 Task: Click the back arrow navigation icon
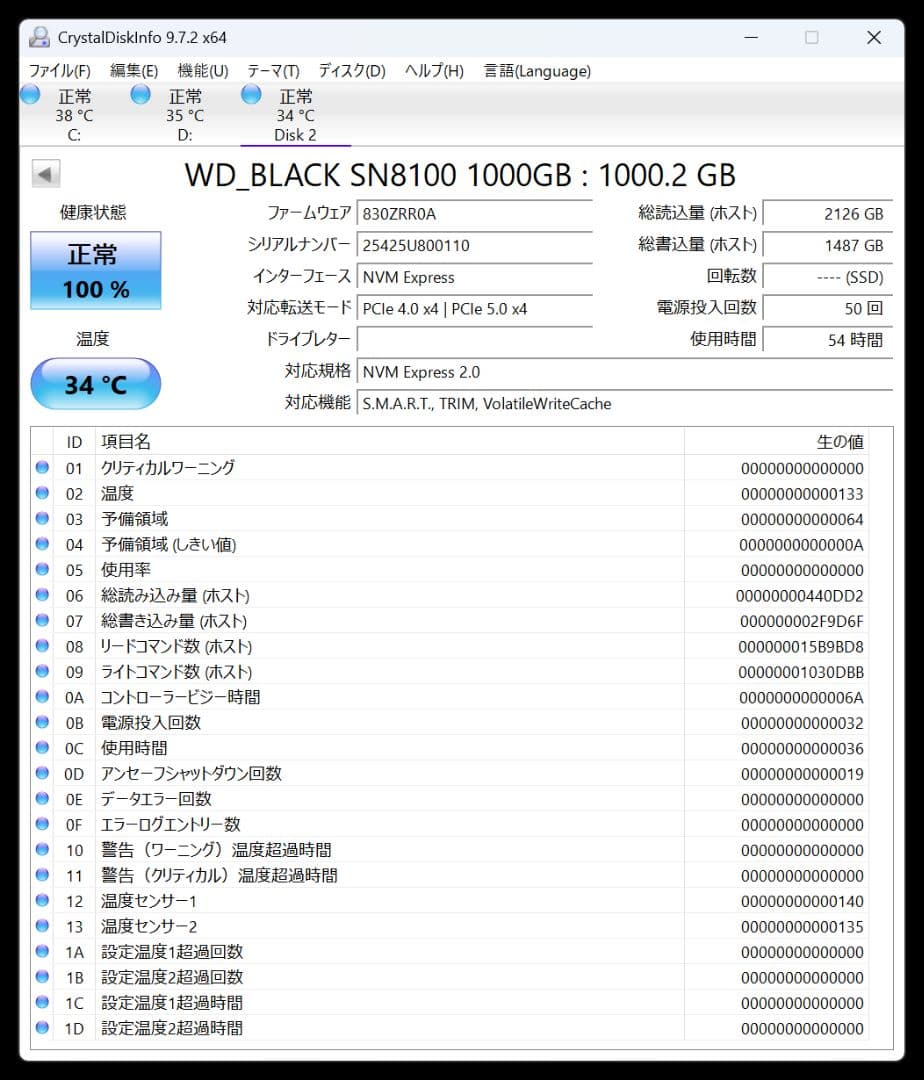click(45, 173)
